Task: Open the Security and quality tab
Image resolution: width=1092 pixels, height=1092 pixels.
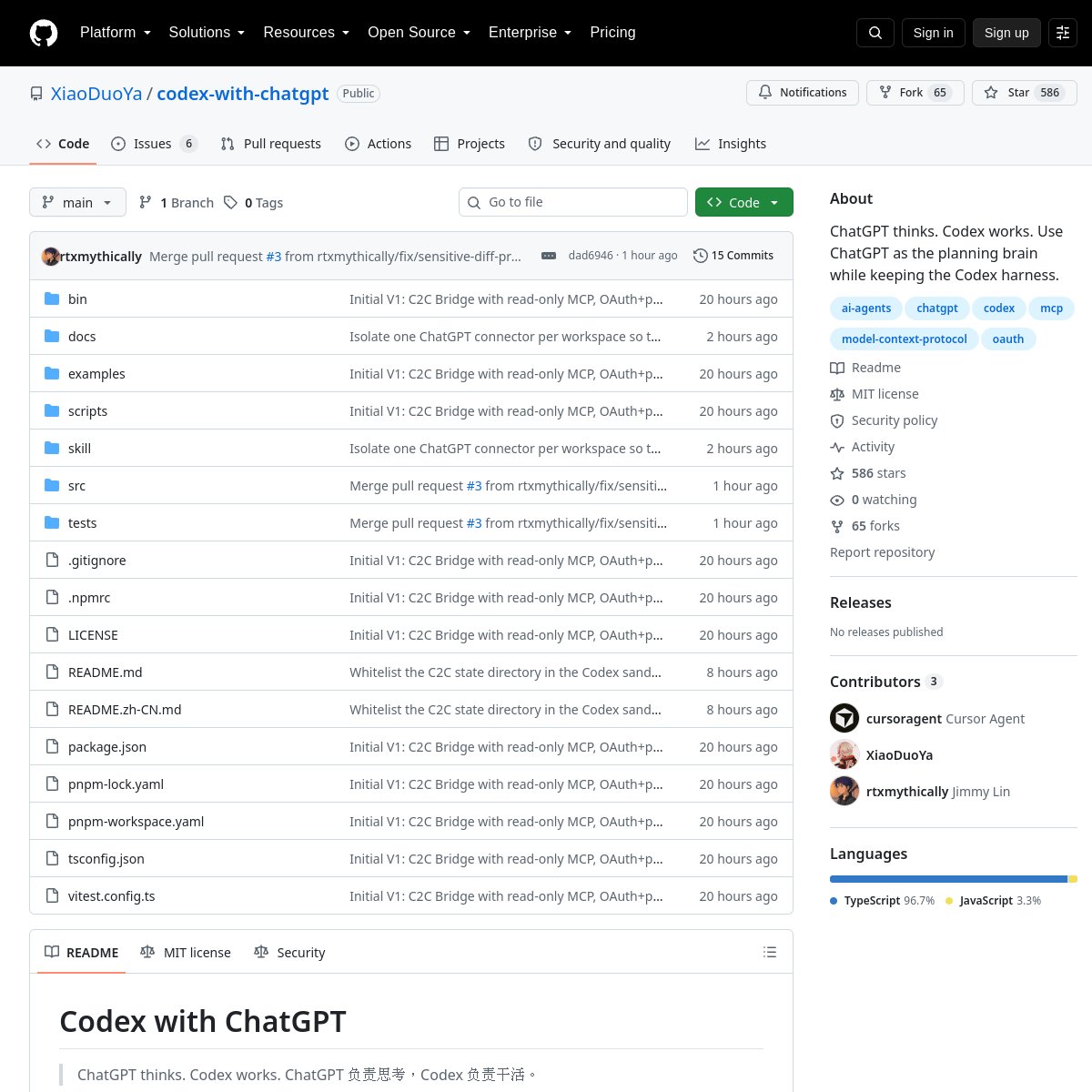Action: click(x=600, y=144)
